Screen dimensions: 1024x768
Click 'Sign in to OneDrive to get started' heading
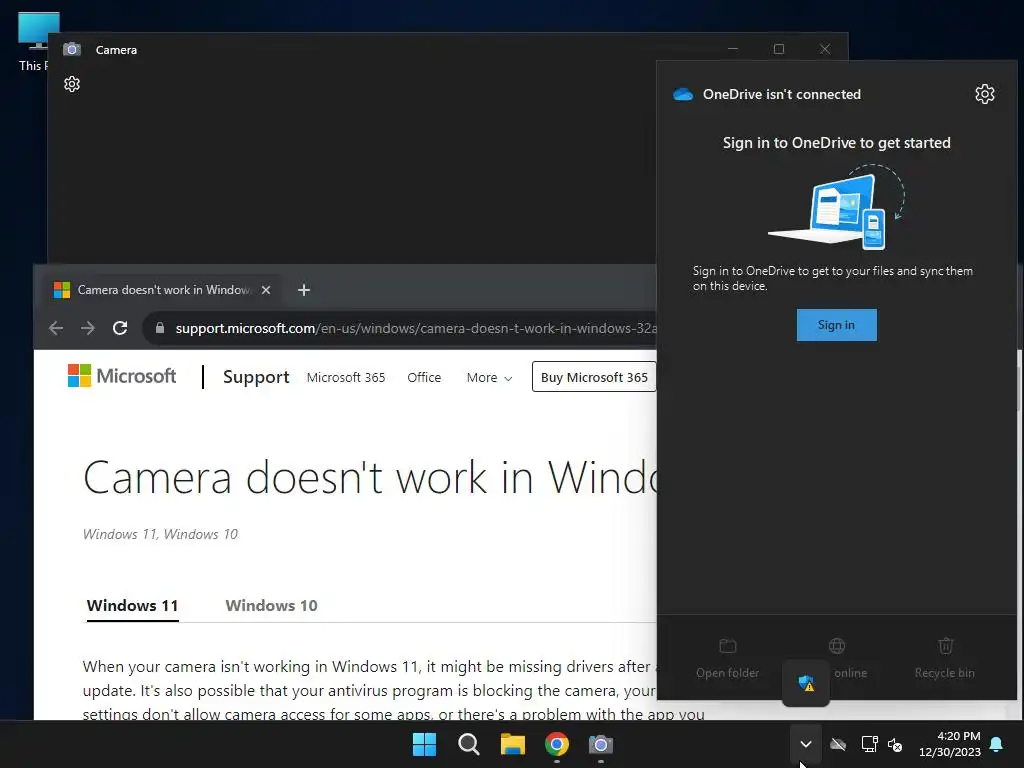(x=837, y=143)
